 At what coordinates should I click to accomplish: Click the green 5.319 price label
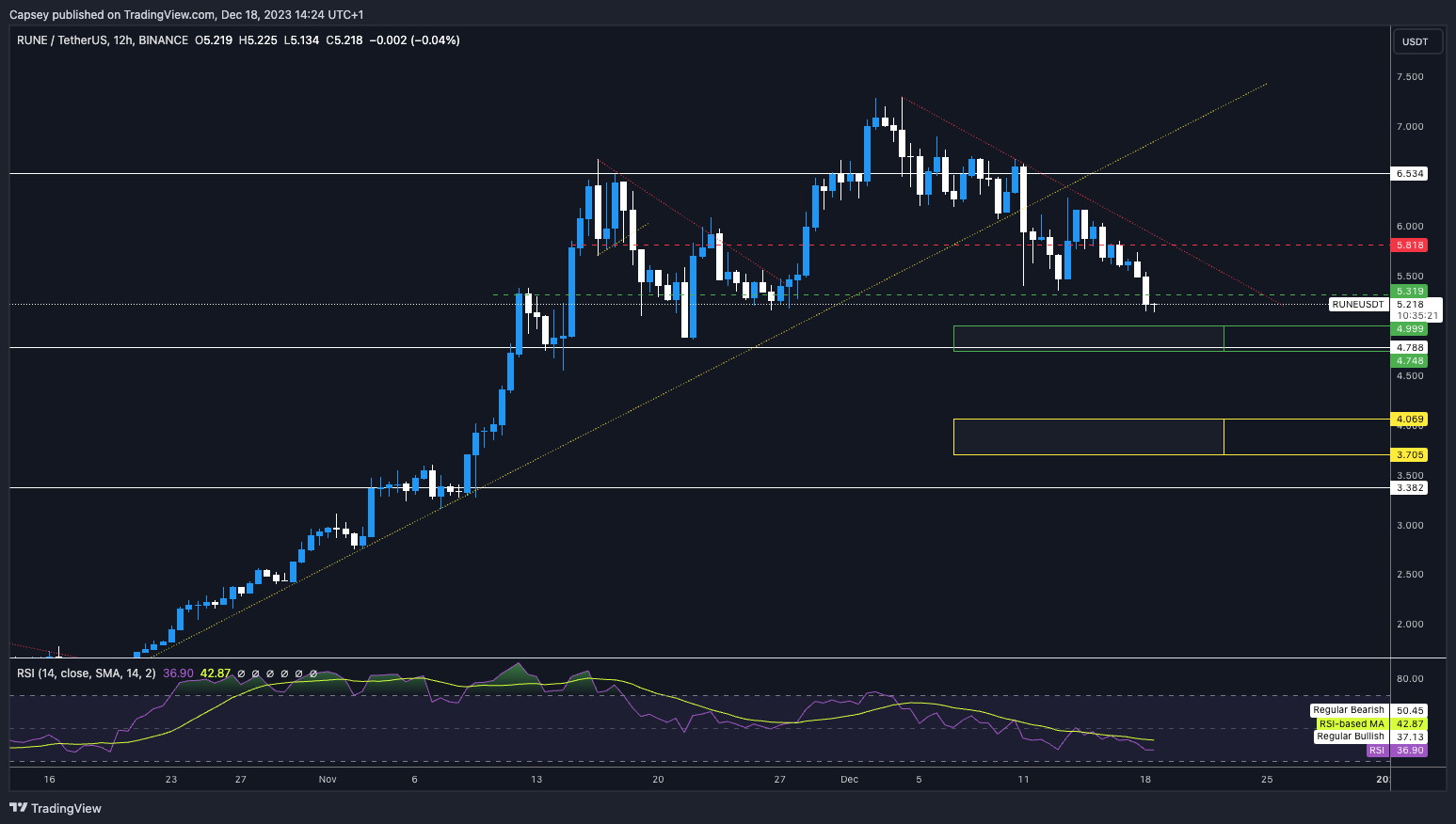(x=1410, y=292)
